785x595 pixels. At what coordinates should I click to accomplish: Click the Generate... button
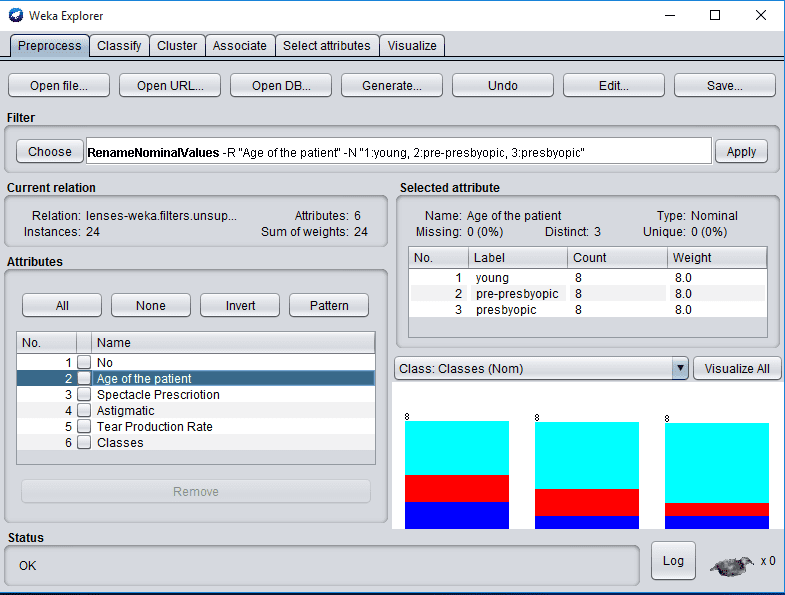(x=392, y=86)
